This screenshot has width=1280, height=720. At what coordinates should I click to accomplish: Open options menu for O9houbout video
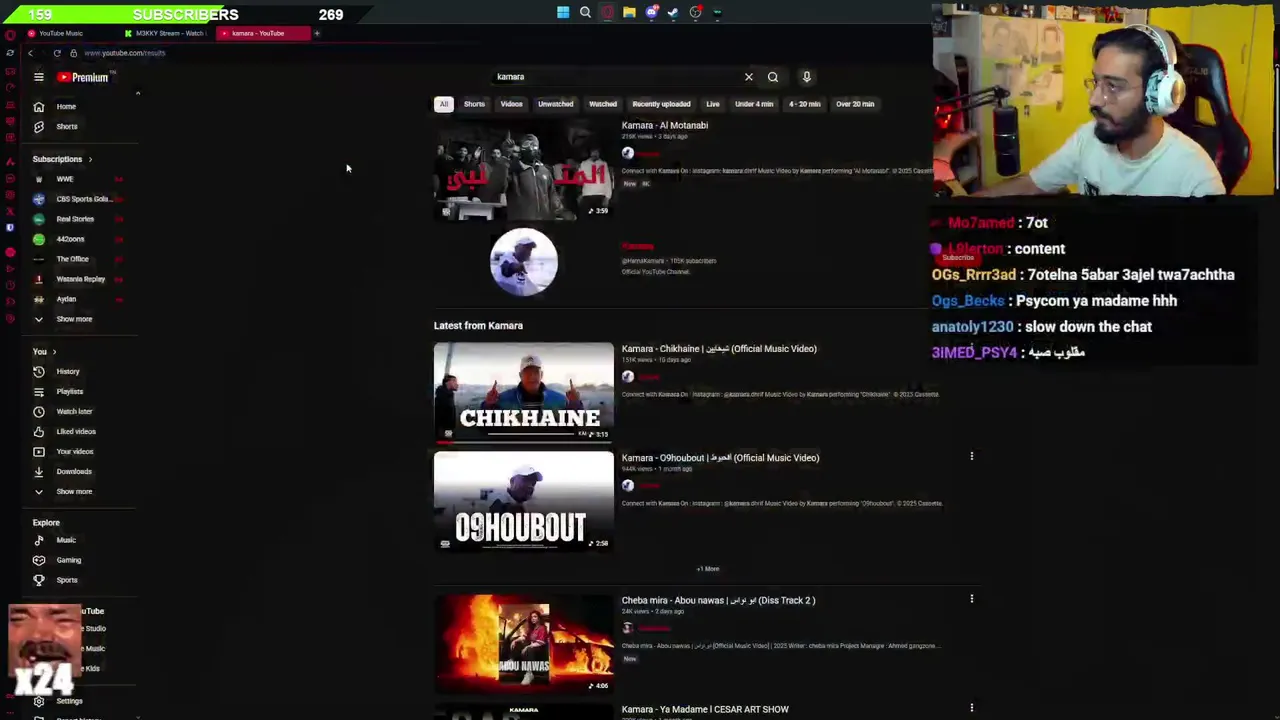pos(971,456)
